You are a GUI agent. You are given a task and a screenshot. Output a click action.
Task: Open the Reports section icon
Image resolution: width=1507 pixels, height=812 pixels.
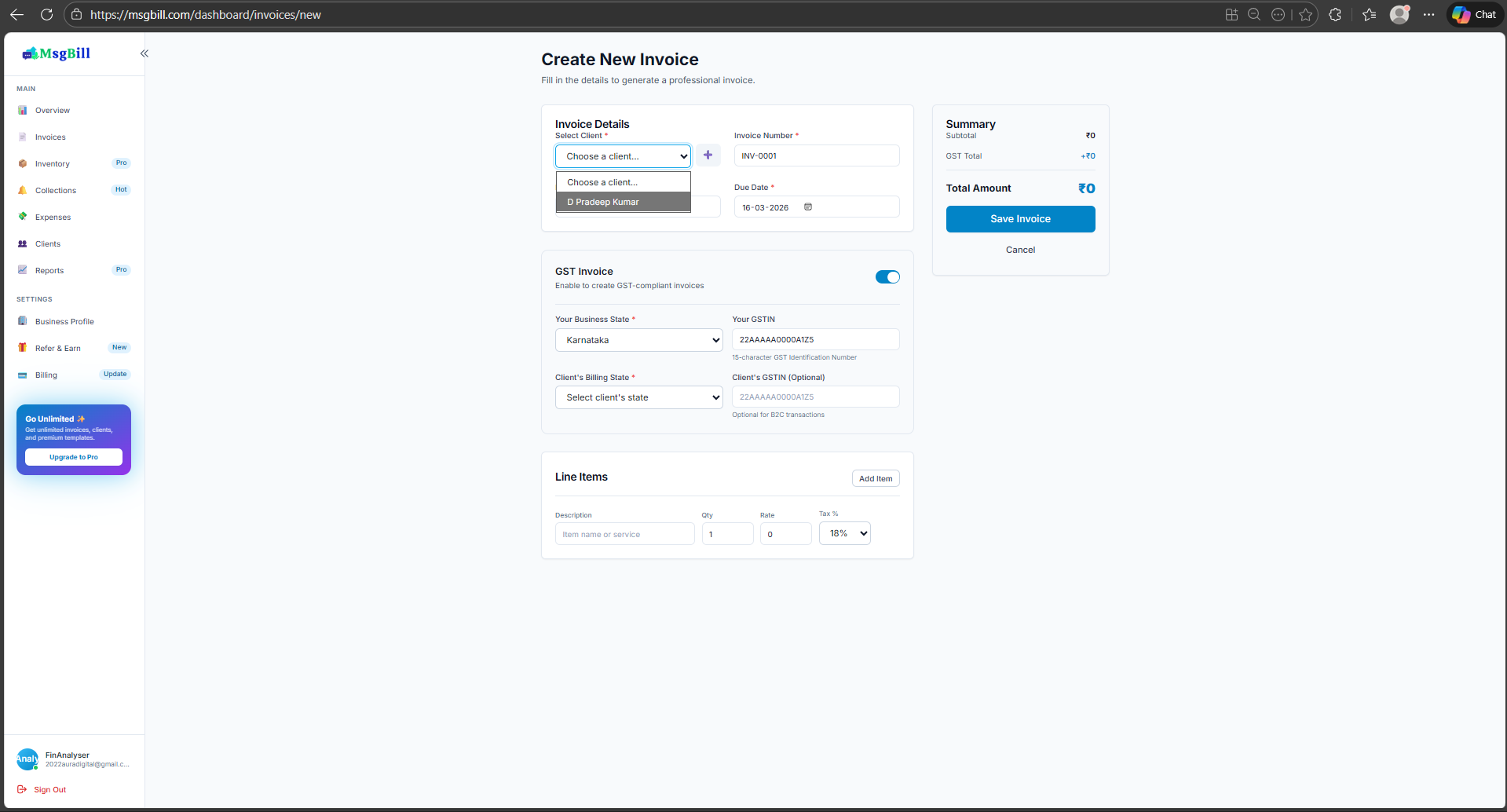coord(23,270)
